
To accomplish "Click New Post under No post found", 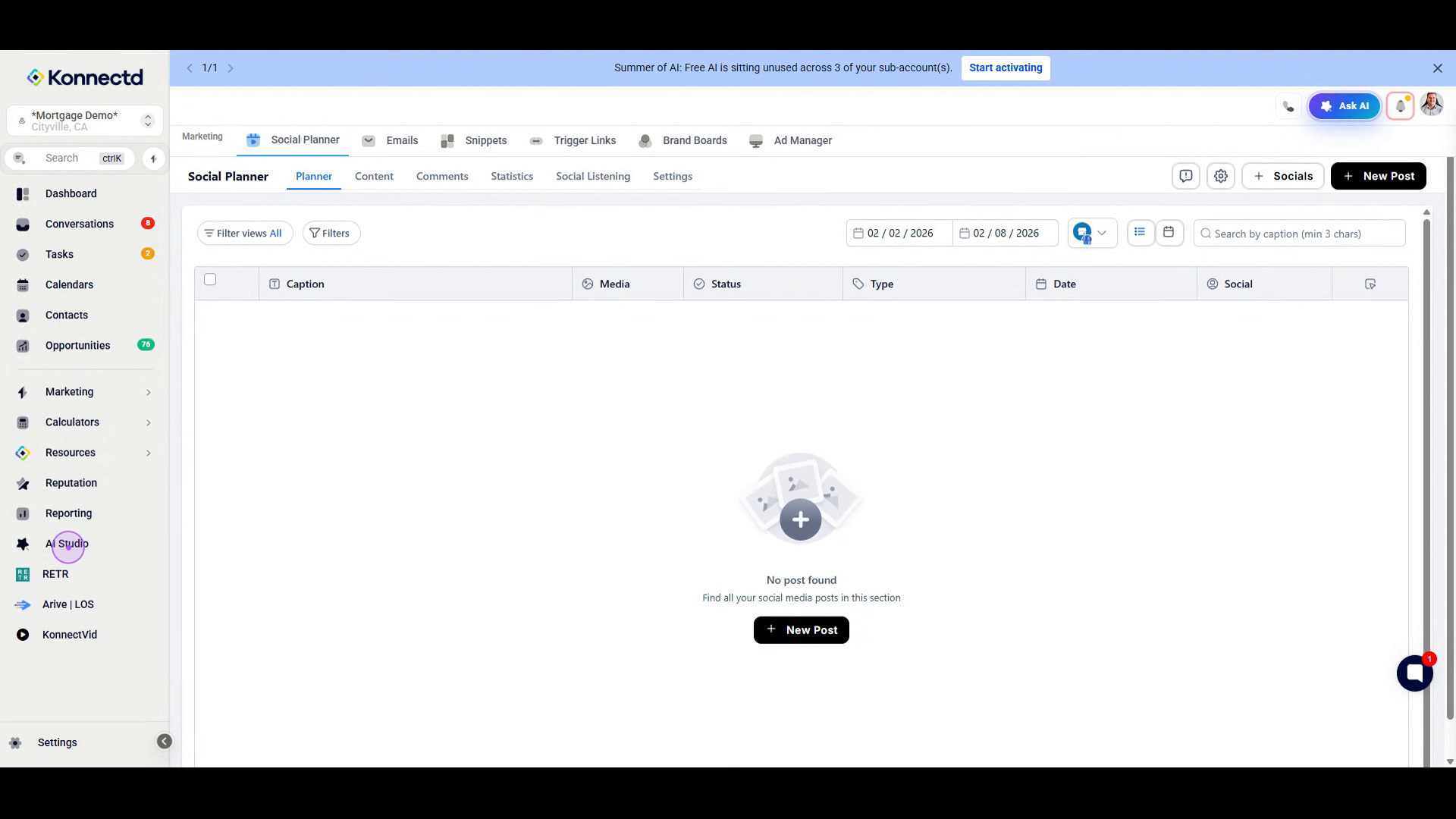I will (802, 630).
